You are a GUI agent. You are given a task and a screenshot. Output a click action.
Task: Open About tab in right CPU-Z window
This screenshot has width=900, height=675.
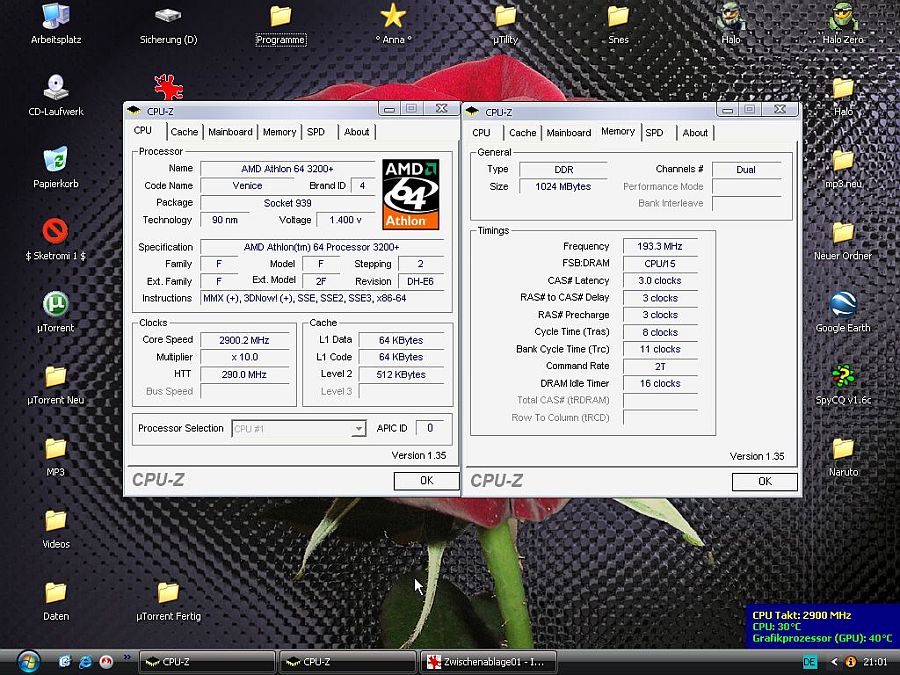click(x=695, y=133)
